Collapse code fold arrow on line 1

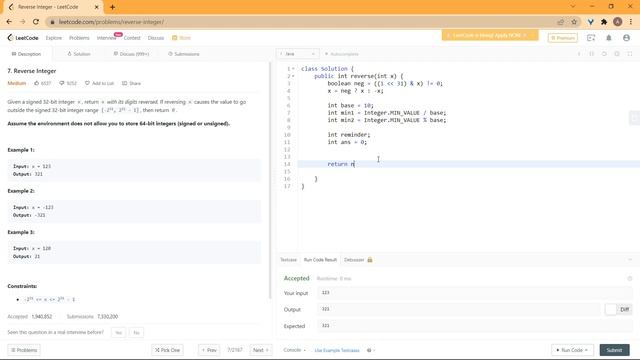293,69
